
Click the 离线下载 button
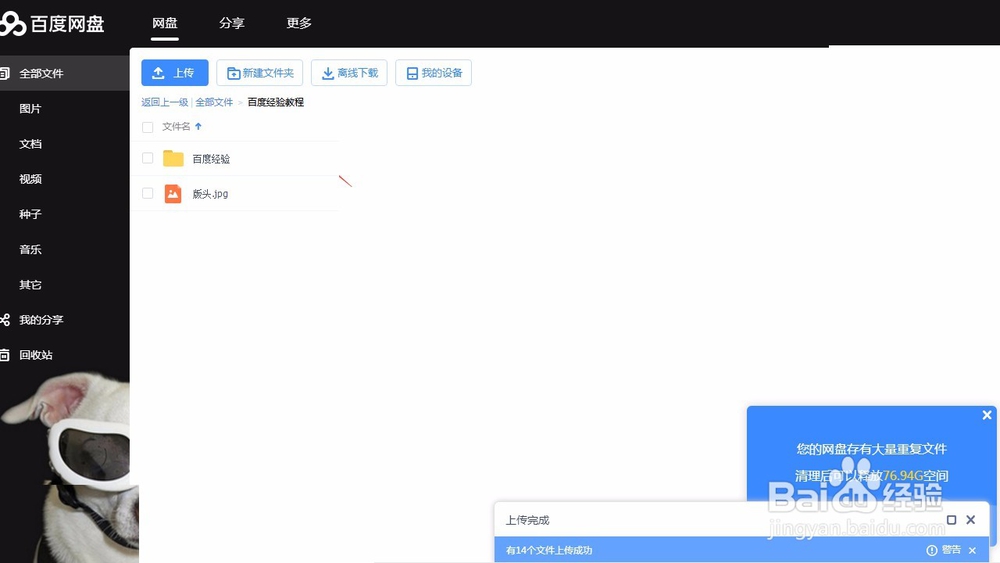(349, 73)
